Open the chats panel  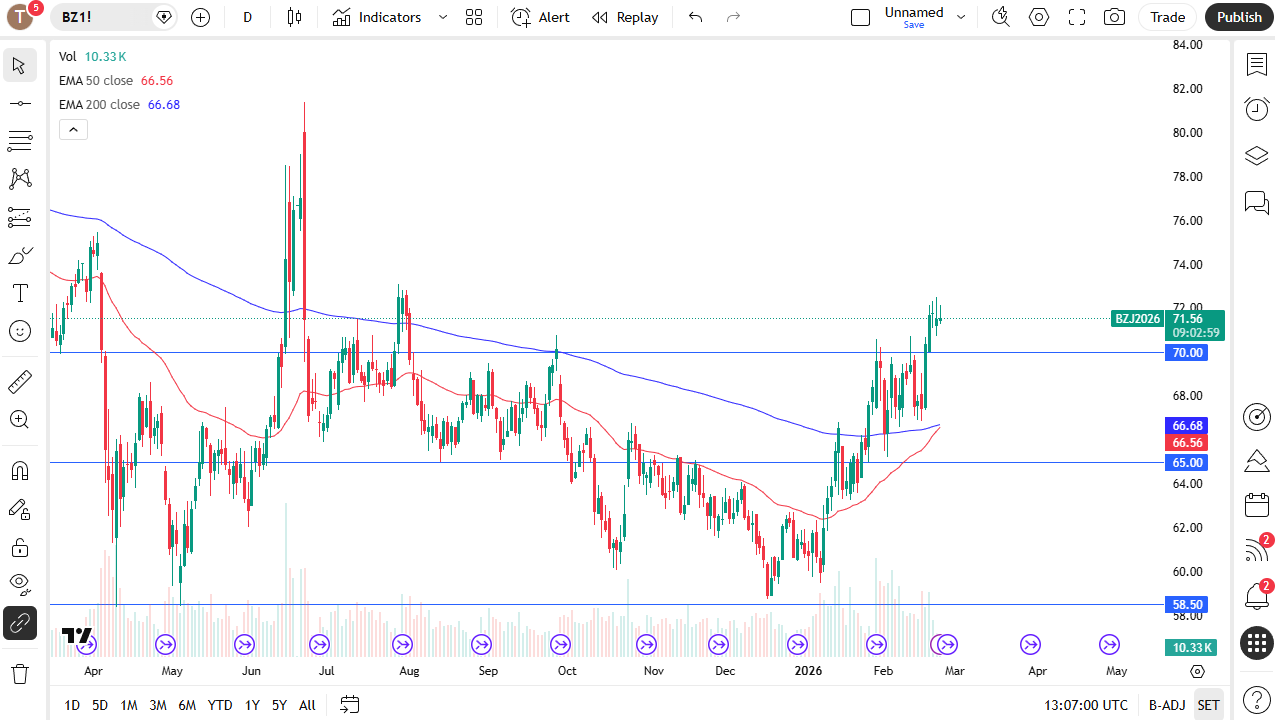point(1256,203)
